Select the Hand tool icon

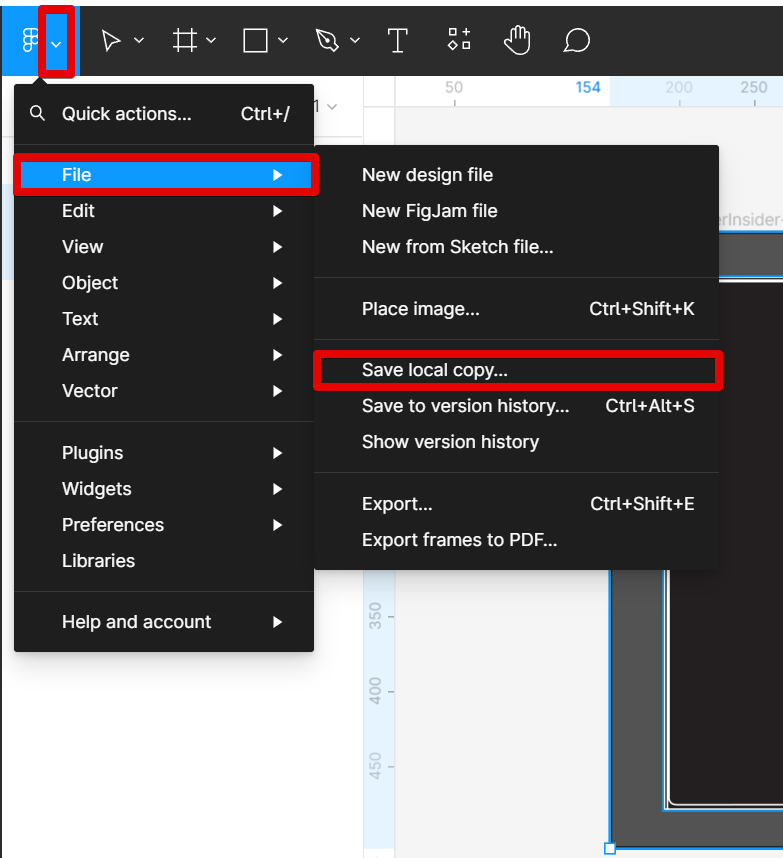tap(517, 41)
